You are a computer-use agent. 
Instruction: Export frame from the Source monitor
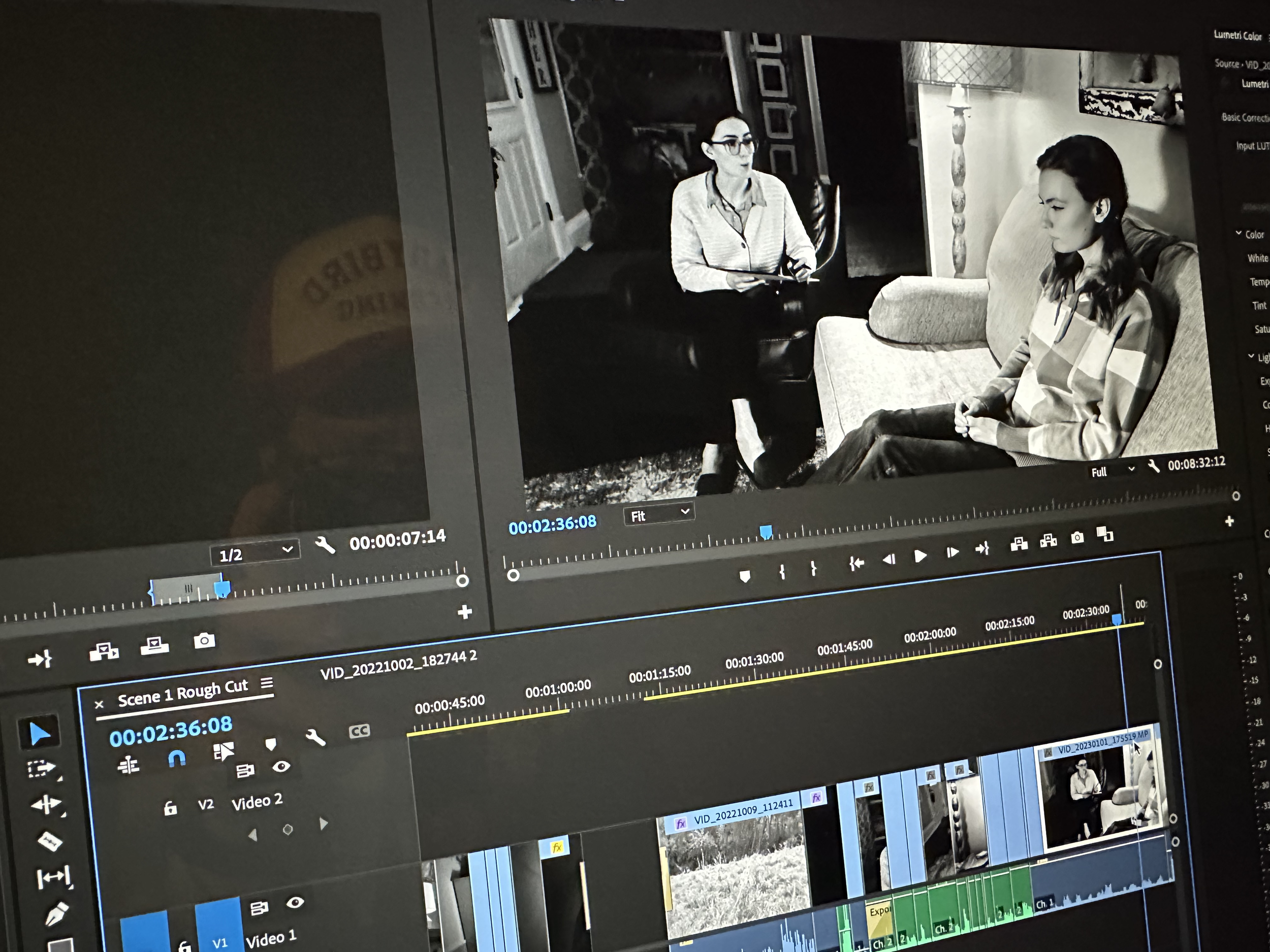click(x=204, y=640)
